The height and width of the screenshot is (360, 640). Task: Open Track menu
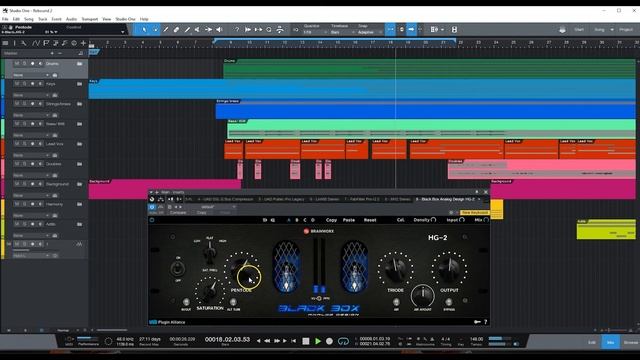coord(42,19)
